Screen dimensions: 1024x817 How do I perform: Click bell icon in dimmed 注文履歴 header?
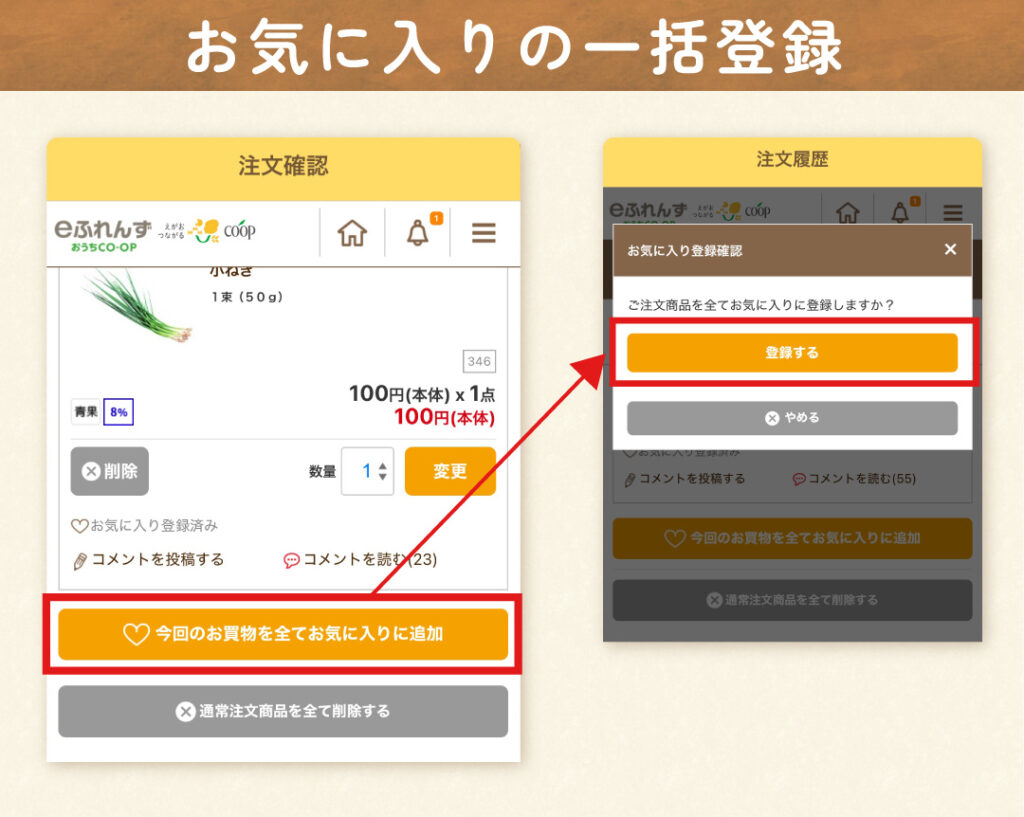[x=901, y=212]
